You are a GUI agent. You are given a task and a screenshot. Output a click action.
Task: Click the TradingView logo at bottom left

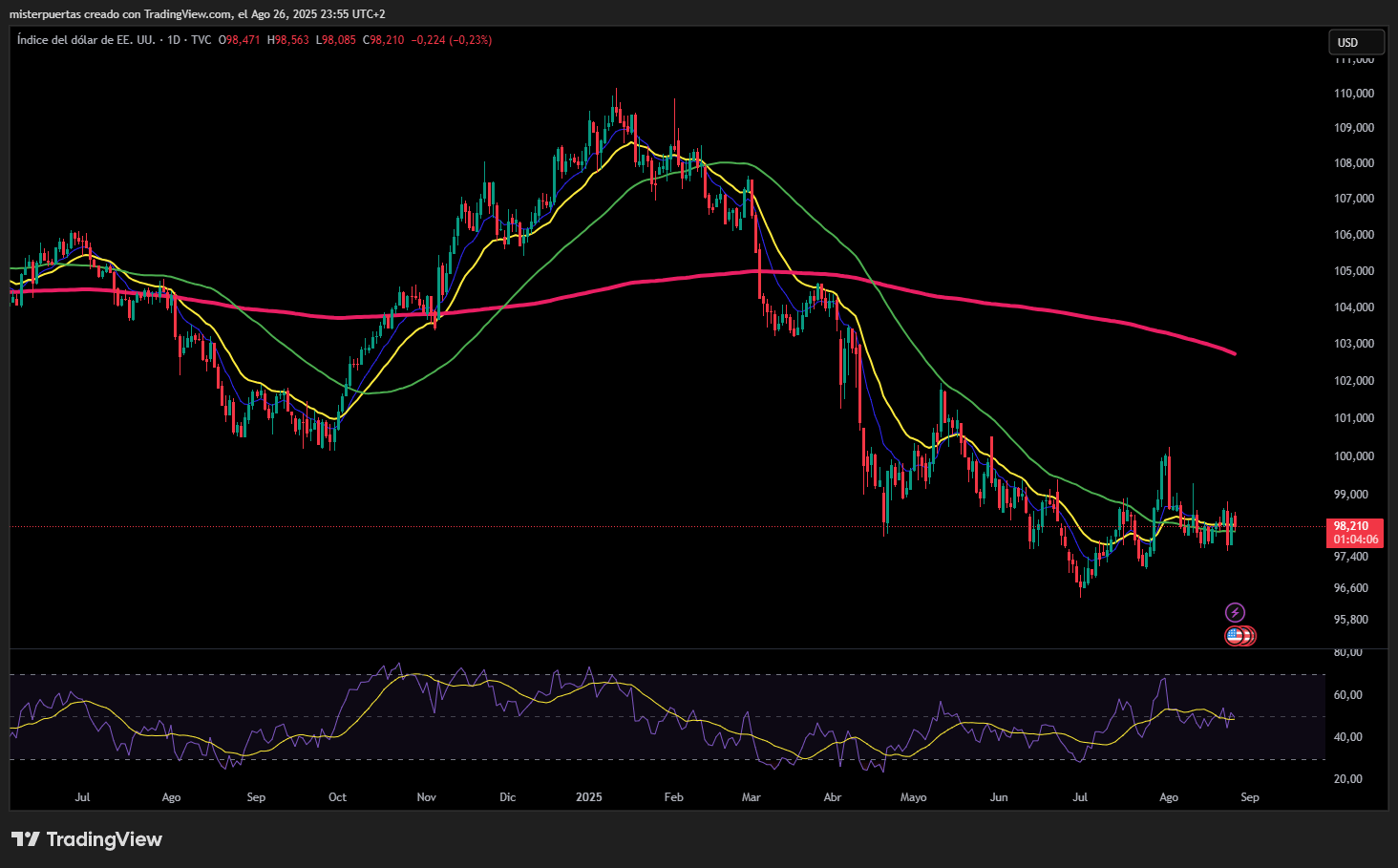[x=87, y=839]
